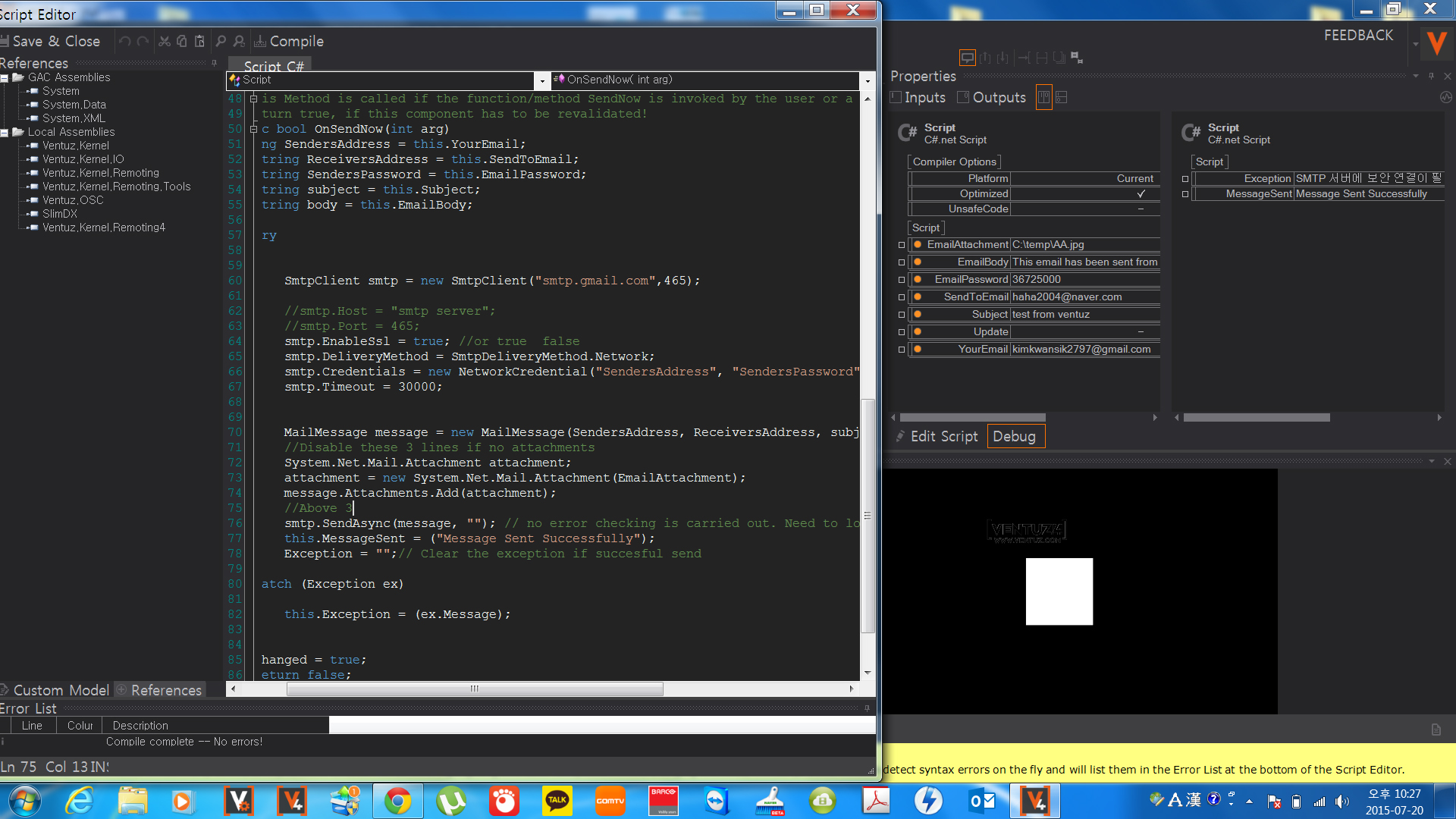Click the Paste clipboard icon
Image resolution: width=1456 pixels, height=819 pixels.
199,42
